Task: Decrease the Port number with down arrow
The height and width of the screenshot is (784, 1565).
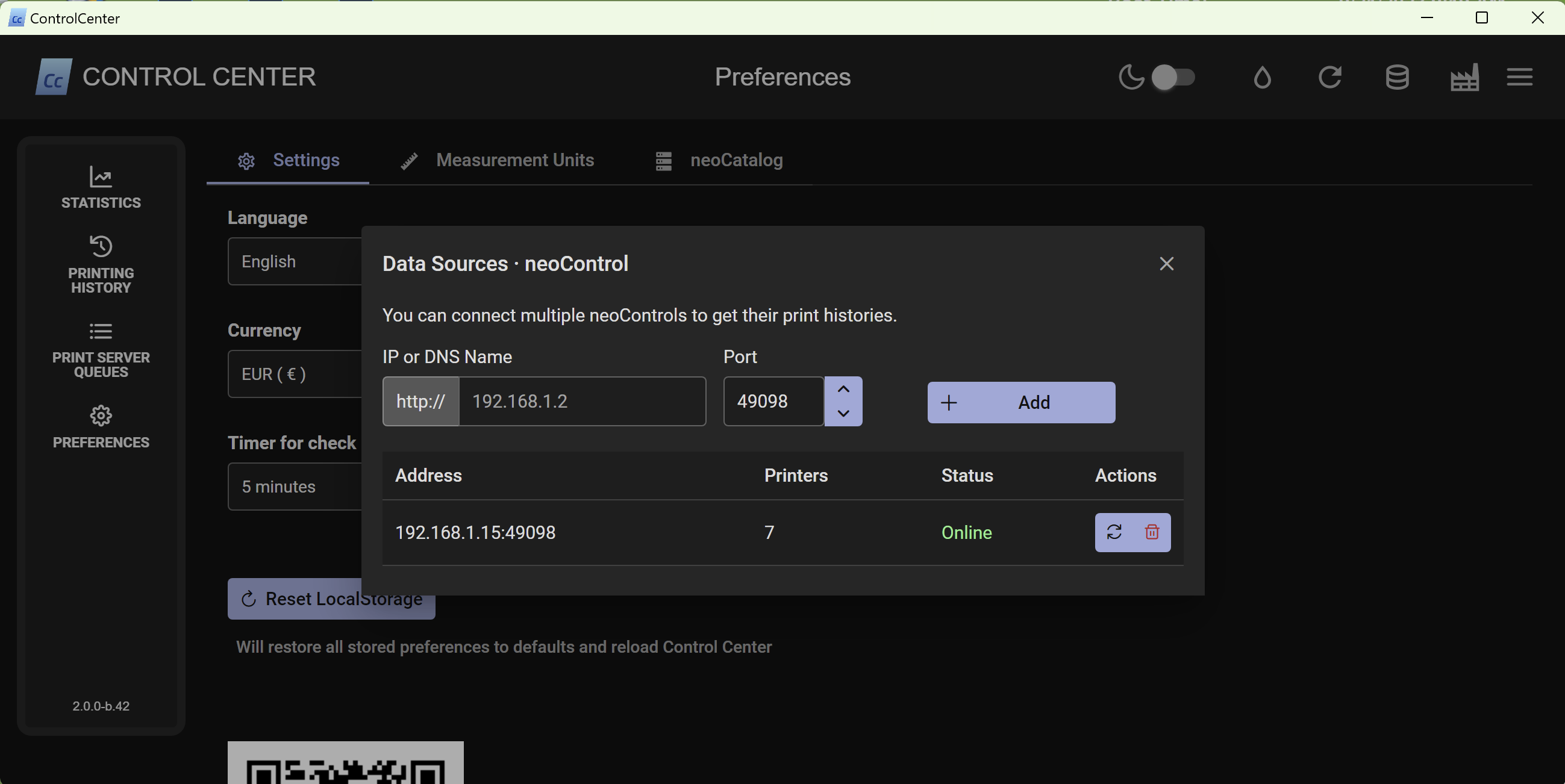Action: (843, 414)
